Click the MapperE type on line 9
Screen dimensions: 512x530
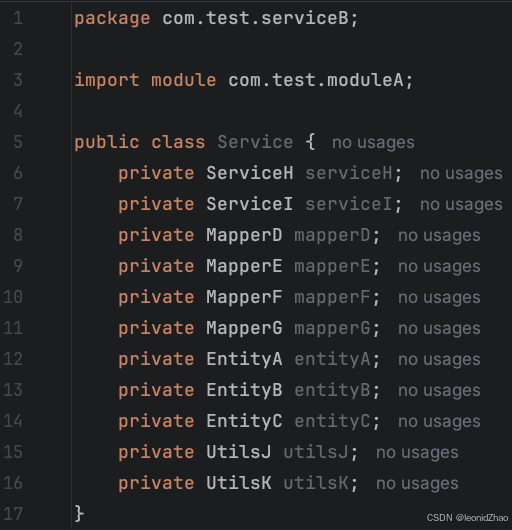click(x=244, y=266)
